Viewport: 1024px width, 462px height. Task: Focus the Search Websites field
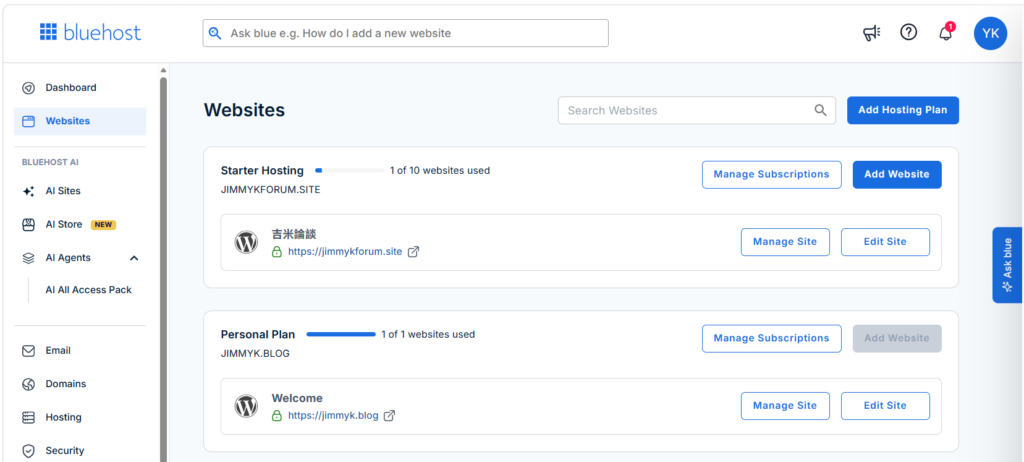[x=697, y=110]
